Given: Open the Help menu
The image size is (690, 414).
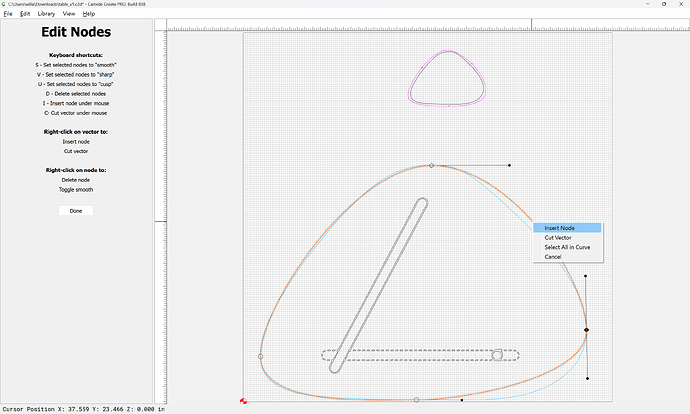Looking at the screenshot, I should tap(89, 14).
